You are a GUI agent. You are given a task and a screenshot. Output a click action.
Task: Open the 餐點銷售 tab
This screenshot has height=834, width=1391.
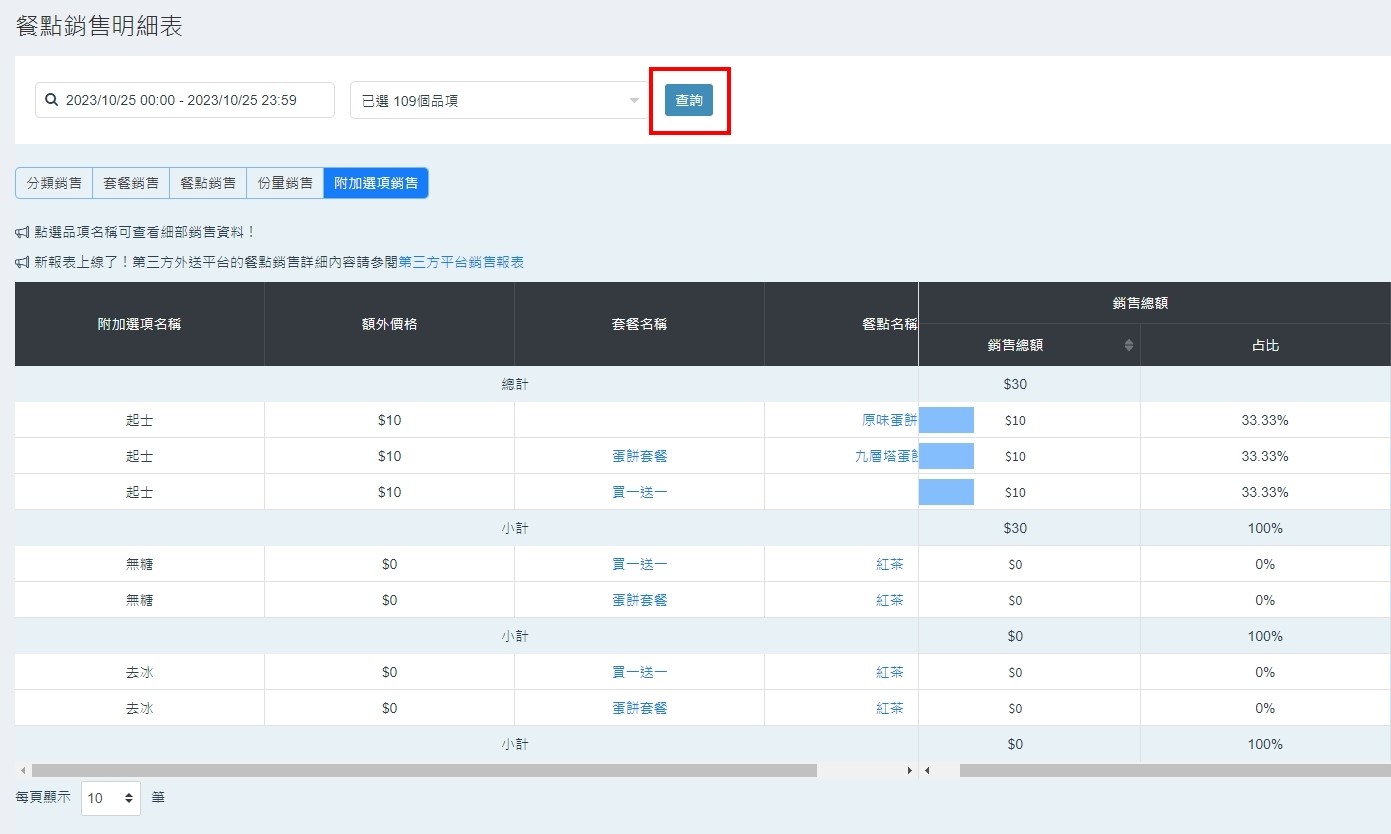pos(208,183)
